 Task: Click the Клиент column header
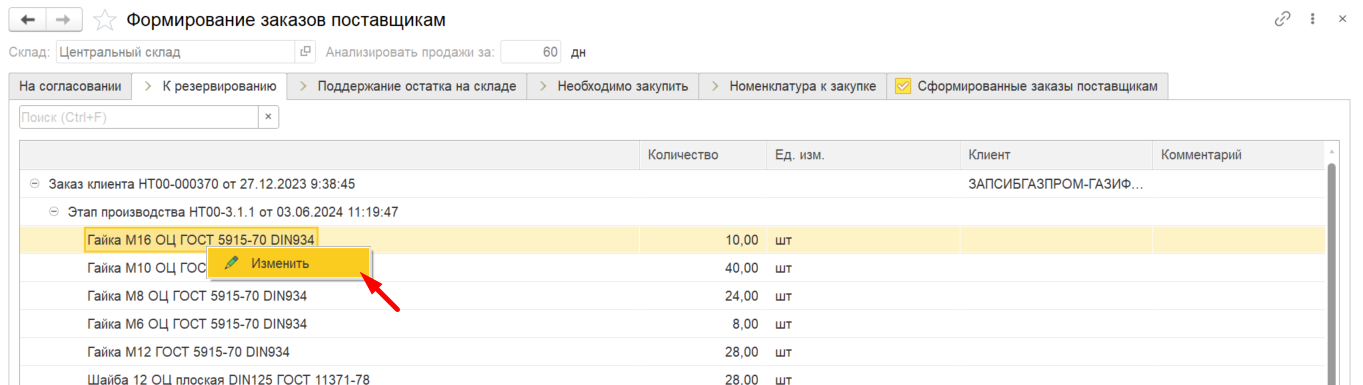click(1056, 155)
